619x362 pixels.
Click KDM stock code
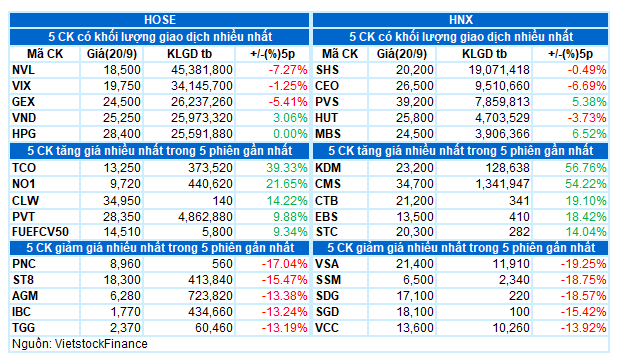point(328,168)
